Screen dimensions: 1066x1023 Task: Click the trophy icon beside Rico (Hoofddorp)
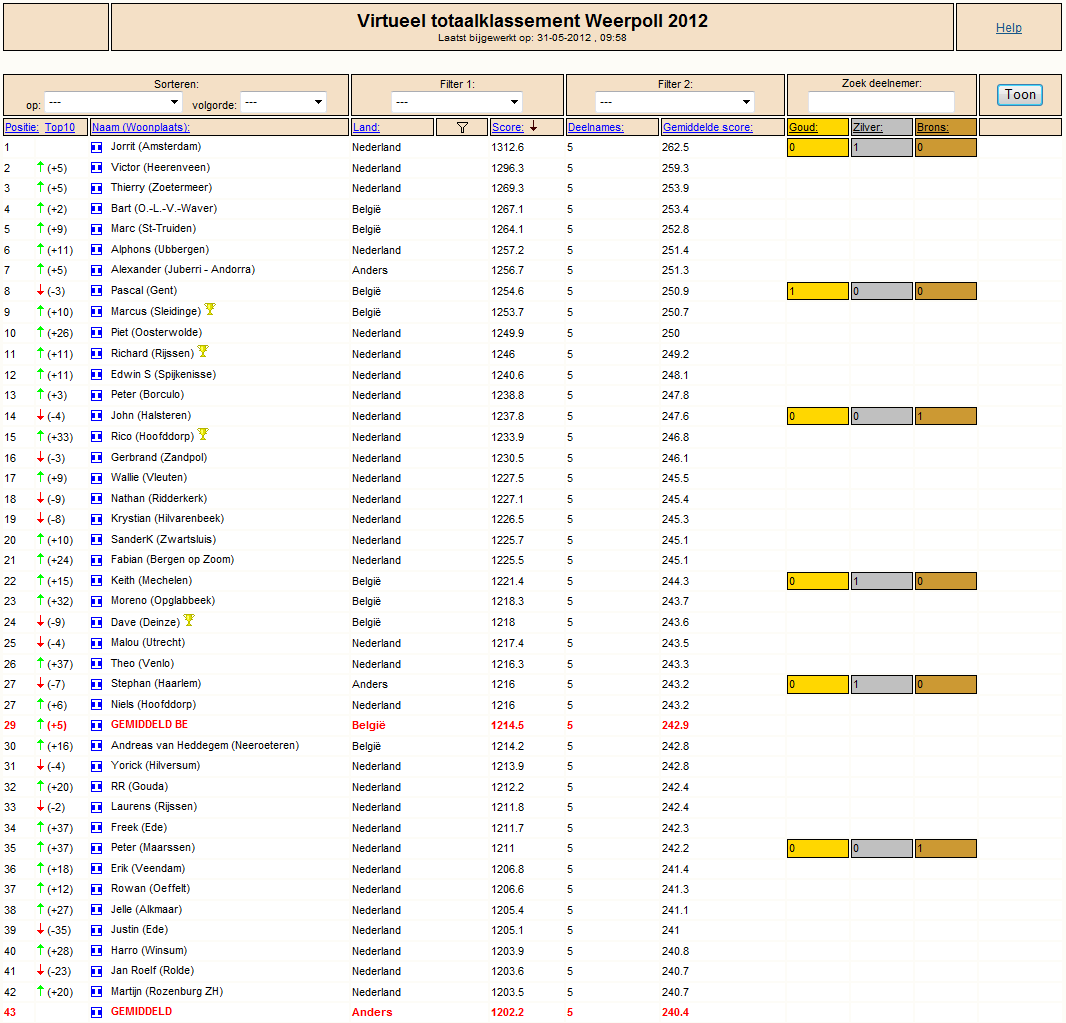203,434
